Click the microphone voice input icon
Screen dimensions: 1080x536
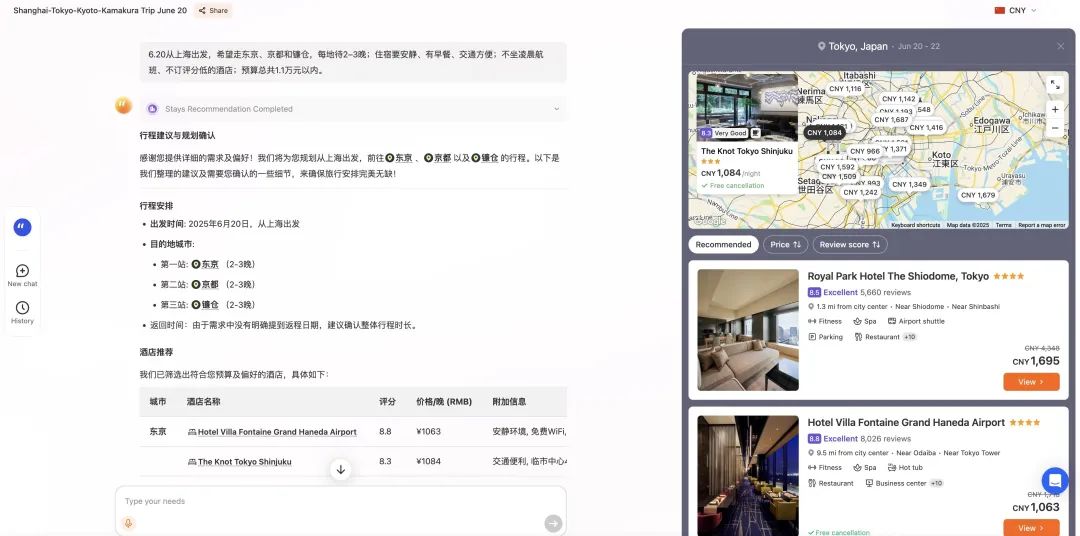coord(128,524)
